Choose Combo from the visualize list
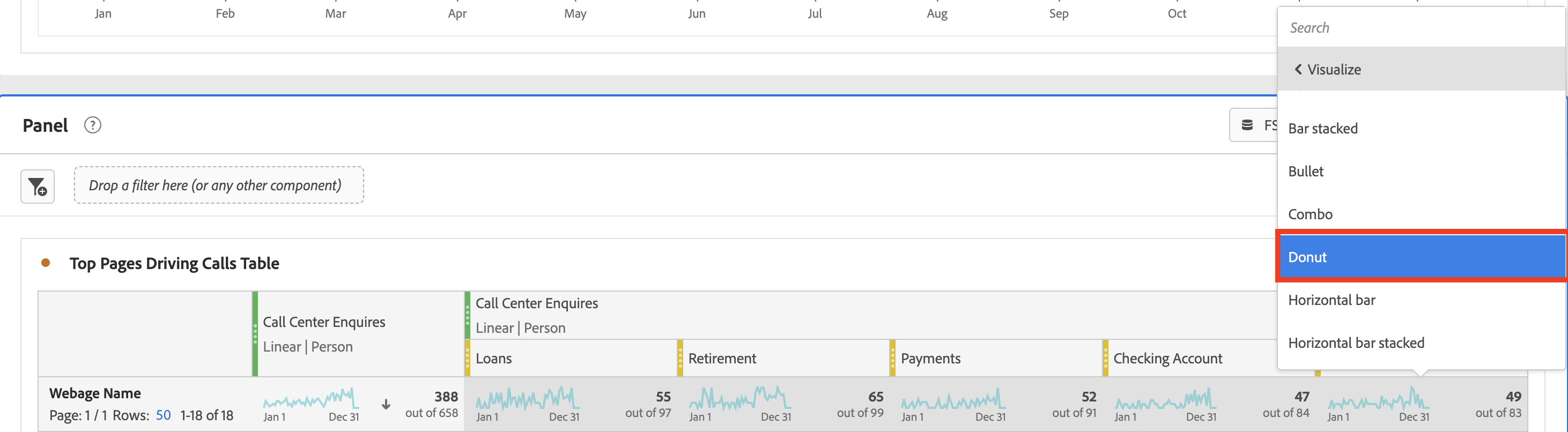 click(1421, 214)
